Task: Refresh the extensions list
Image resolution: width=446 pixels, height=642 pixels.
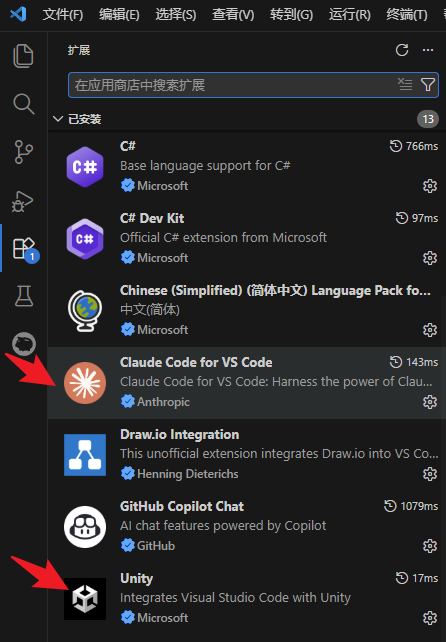Action: click(x=402, y=50)
